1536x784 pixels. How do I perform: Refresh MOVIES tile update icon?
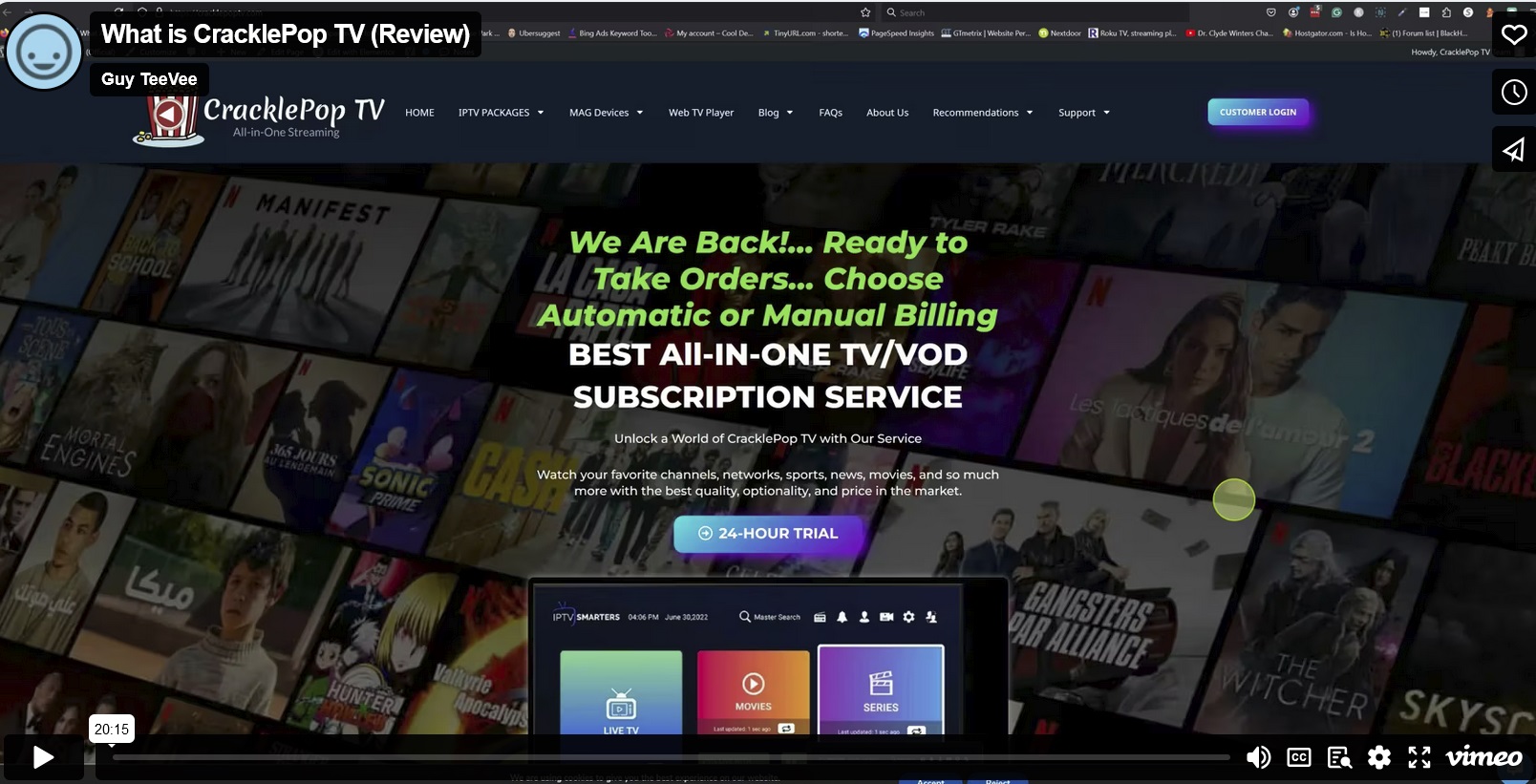click(786, 729)
